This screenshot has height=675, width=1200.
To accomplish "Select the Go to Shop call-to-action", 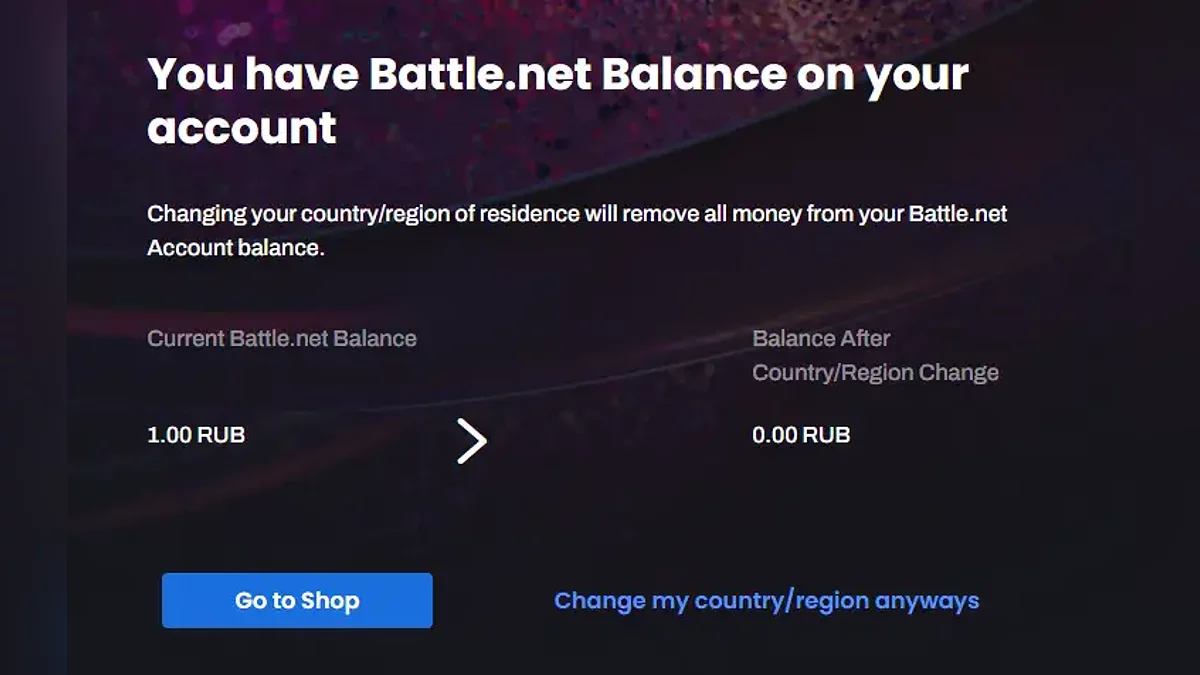I will point(296,600).
